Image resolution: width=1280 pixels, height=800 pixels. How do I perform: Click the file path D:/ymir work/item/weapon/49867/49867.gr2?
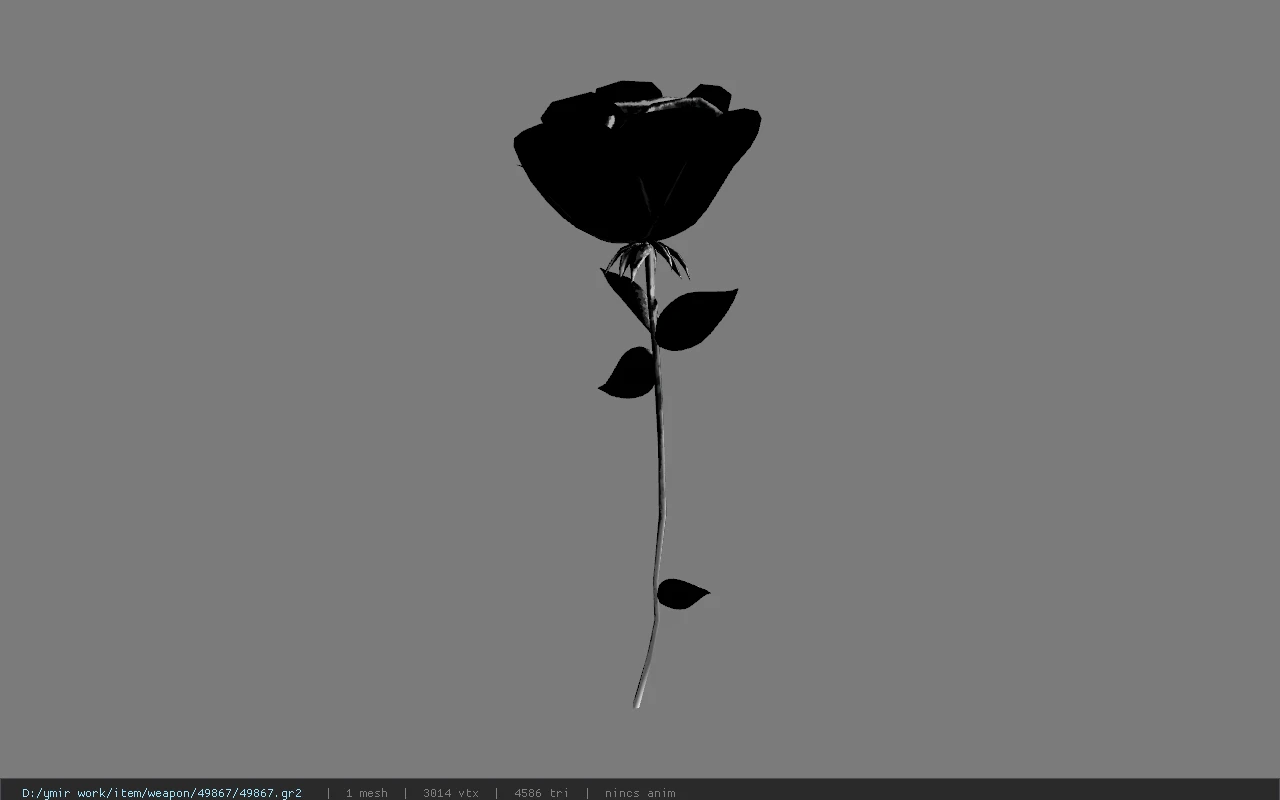[162, 793]
